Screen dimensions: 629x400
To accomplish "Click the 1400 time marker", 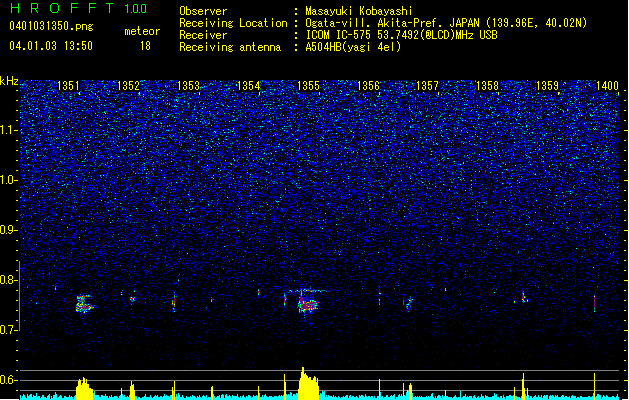I will click(x=607, y=85).
